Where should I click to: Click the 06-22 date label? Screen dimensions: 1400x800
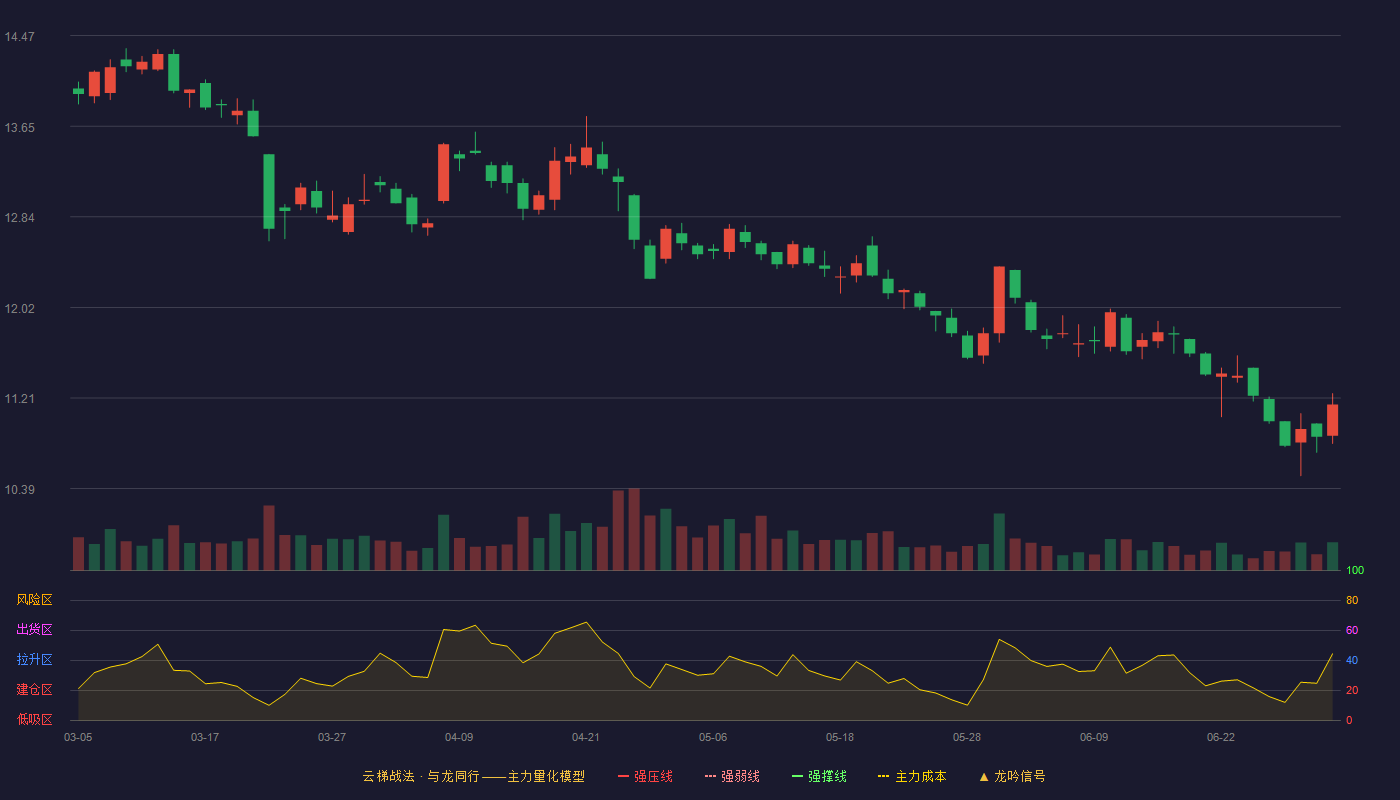pos(1221,737)
